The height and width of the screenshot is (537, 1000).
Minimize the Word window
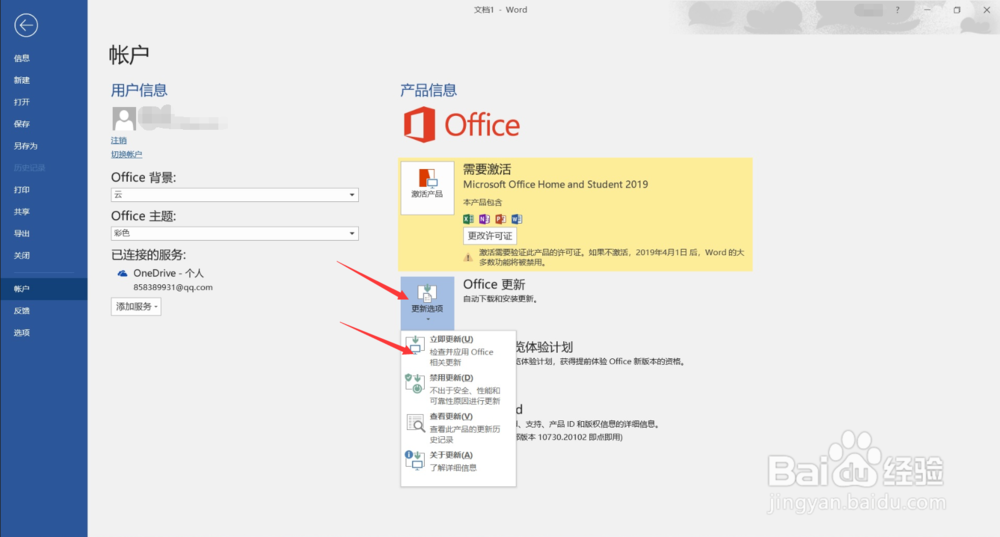pyautogui.click(x=927, y=10)
